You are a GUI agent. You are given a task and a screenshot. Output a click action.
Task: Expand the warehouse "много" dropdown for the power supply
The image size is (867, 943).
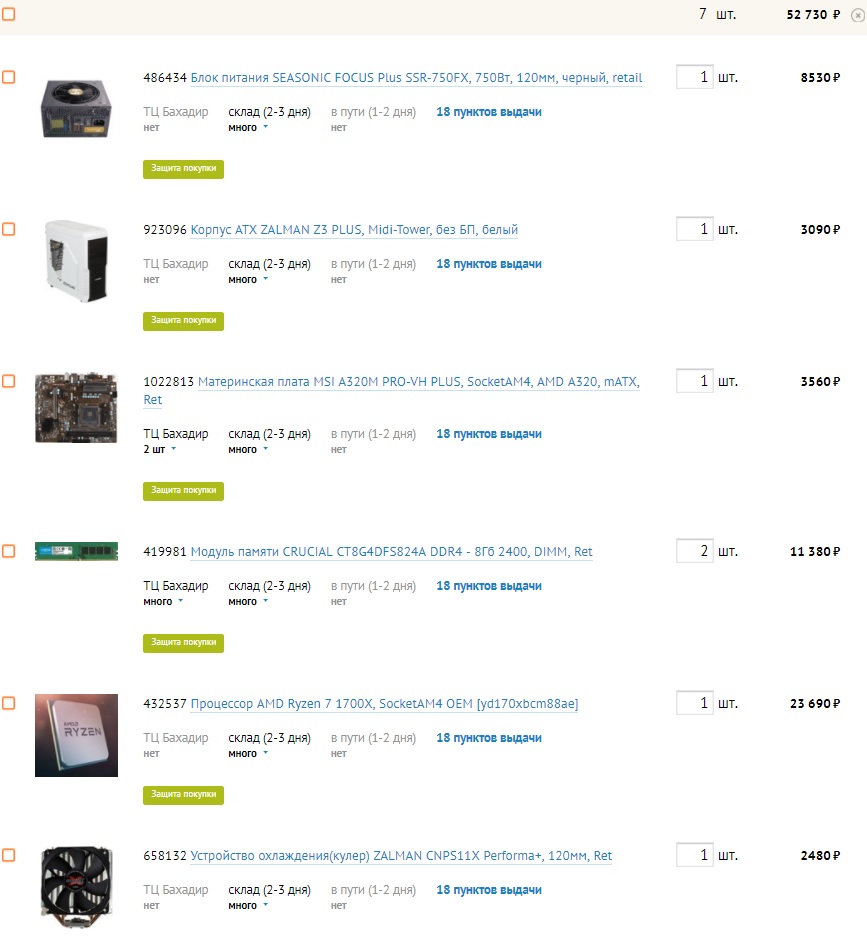(x=248, y=127)
